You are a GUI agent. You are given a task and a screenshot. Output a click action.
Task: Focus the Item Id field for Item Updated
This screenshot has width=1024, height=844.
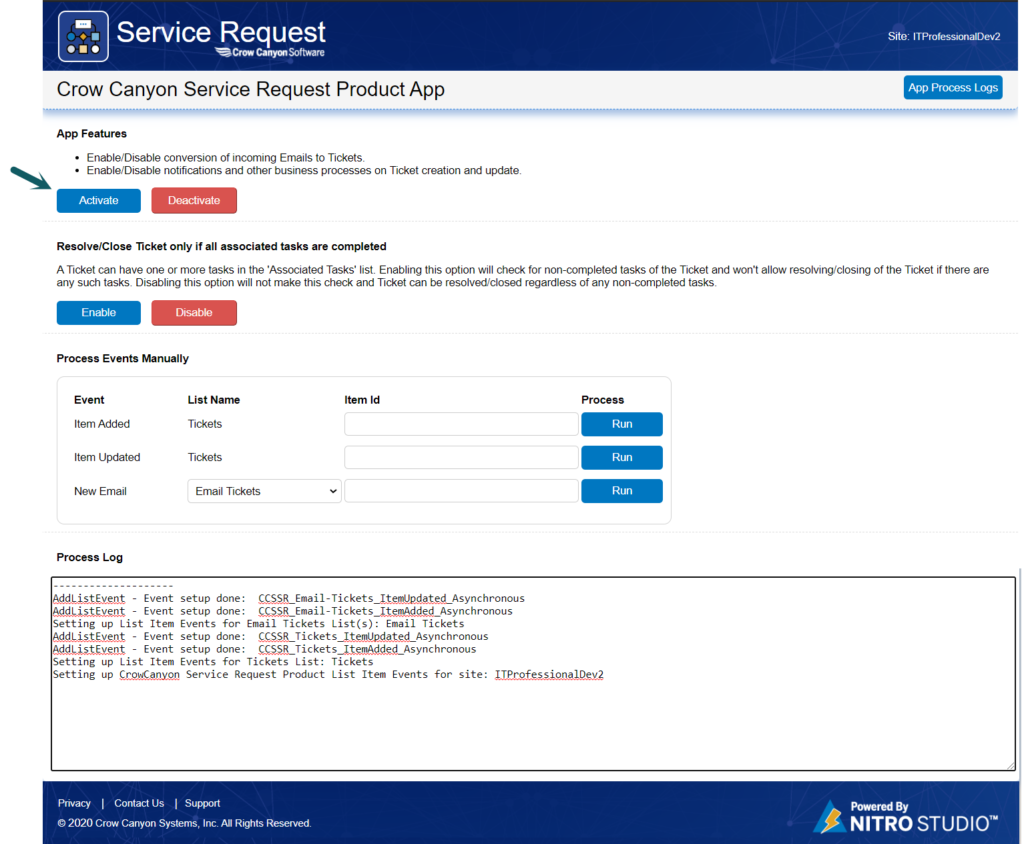pyautogui.click(x=461, y=457)
